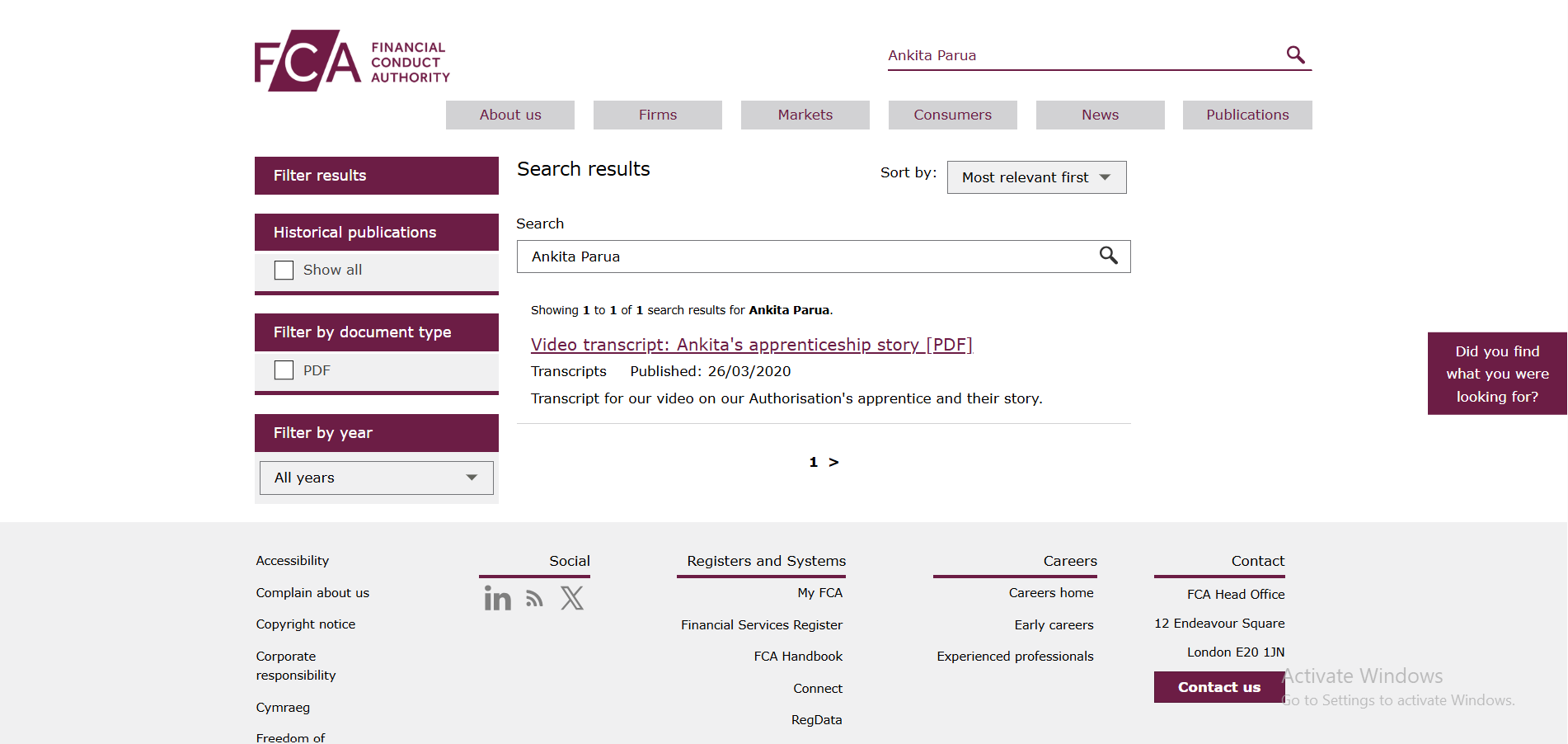Go to next results page arrow
The width and height of the screenshot is (1568, 744).
833,462
